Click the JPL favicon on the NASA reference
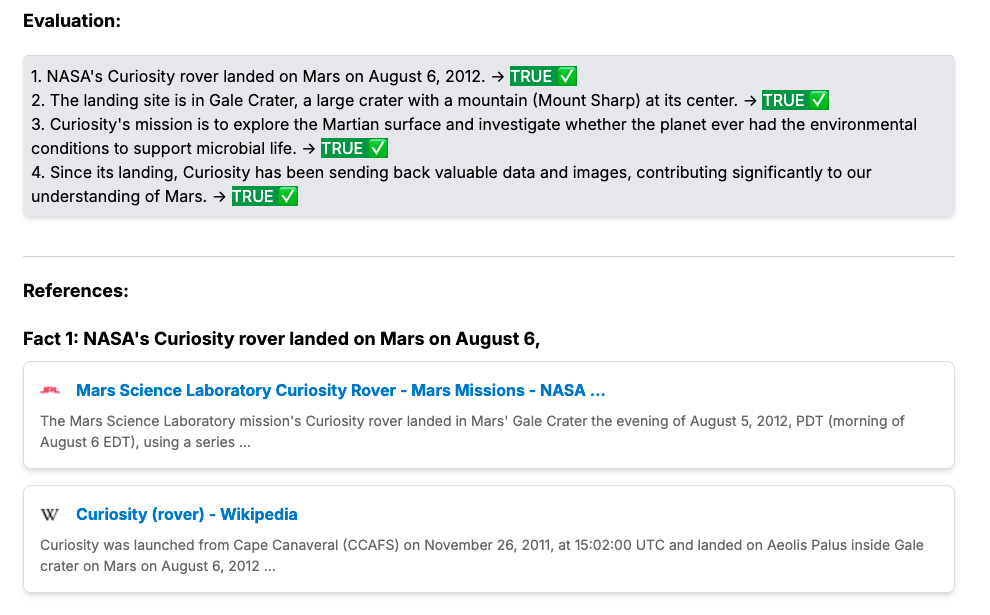 [50, 390]
